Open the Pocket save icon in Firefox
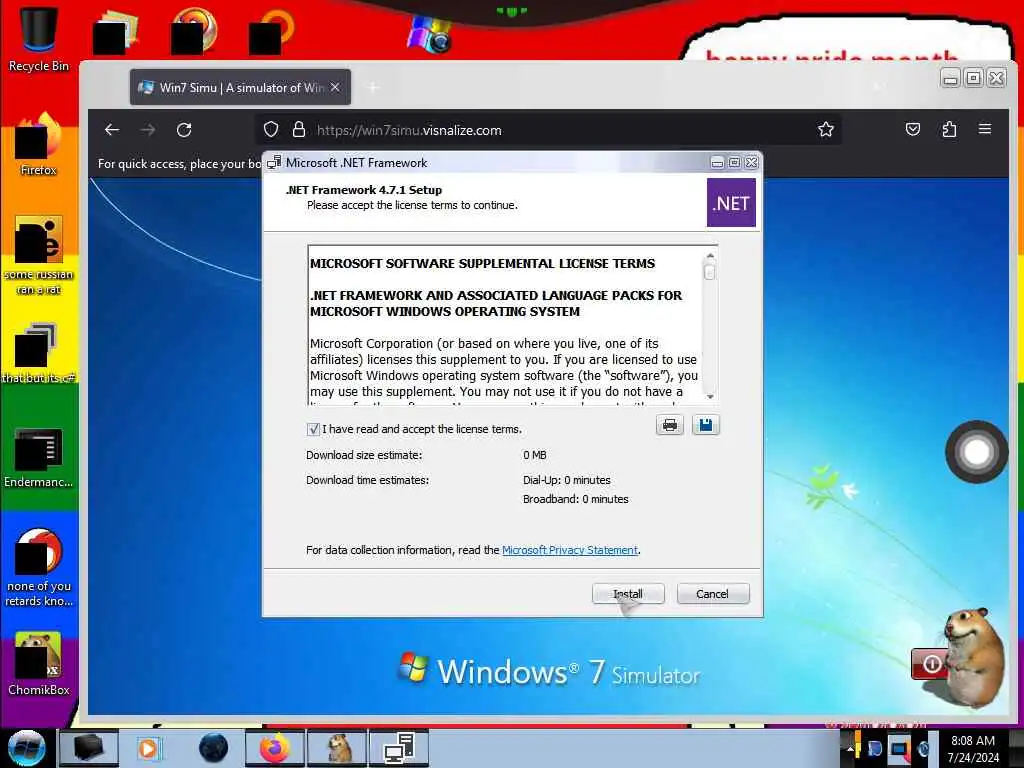 coord(913,129)
